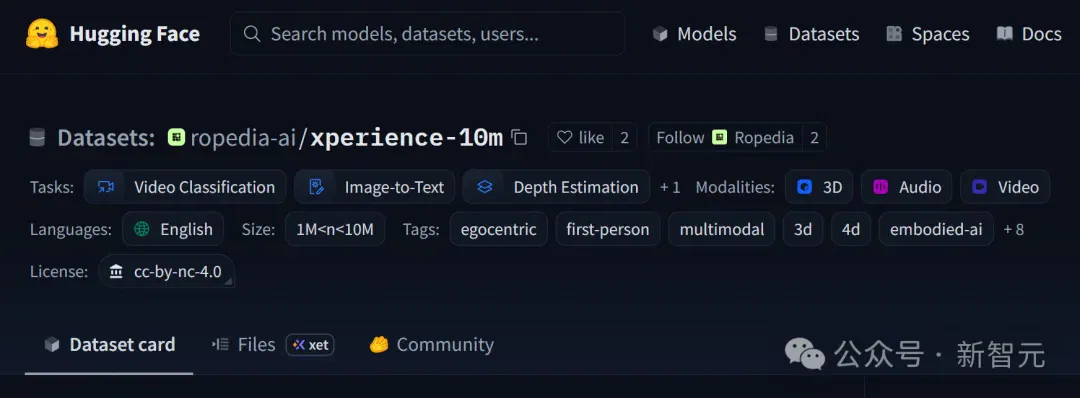1080x398 pixels.
Task: Expand the '+ 8' additional tags
Action: (x=1013, y=229)
